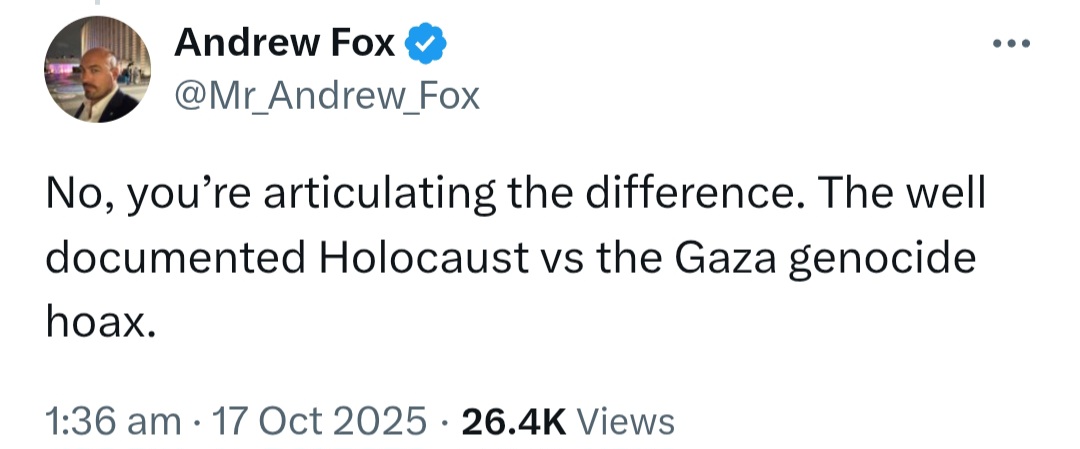Open the @Mr_Andrew_Fox handle link
Viewport: 1080px width, 449px height.
point(326,96)
